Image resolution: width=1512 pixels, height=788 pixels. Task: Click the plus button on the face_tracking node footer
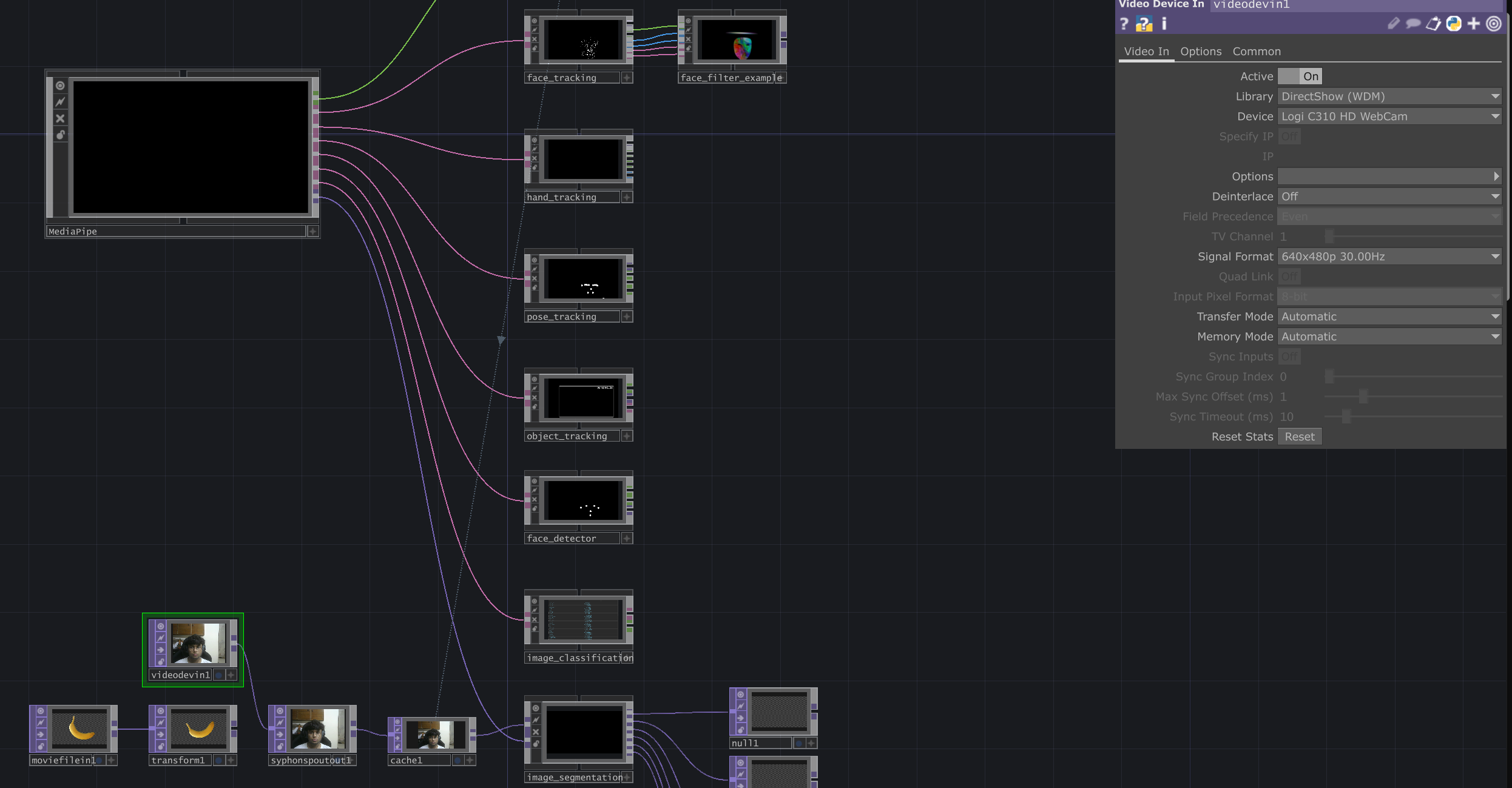627,77
